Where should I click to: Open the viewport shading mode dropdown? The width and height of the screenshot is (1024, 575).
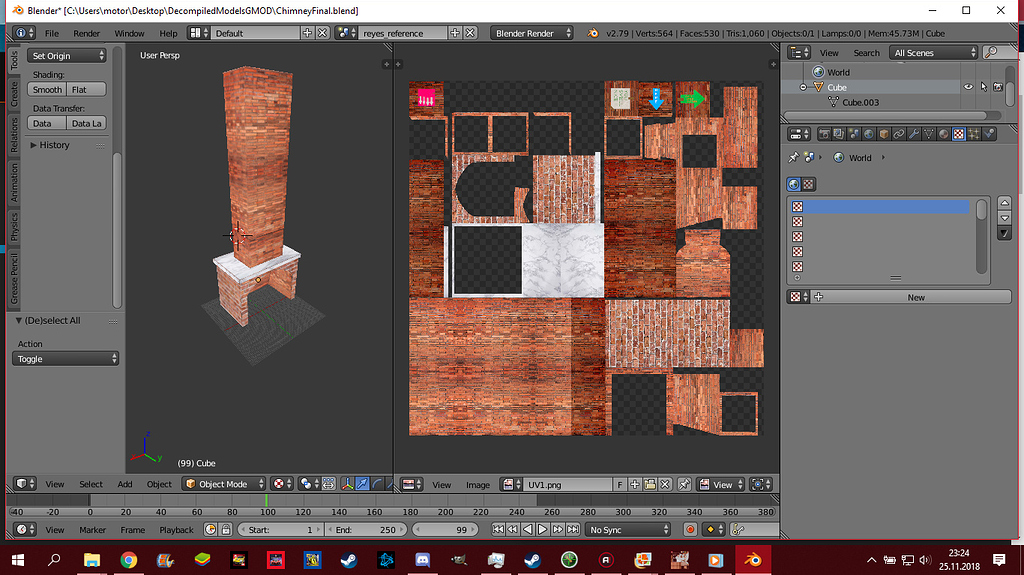point(281,484)
